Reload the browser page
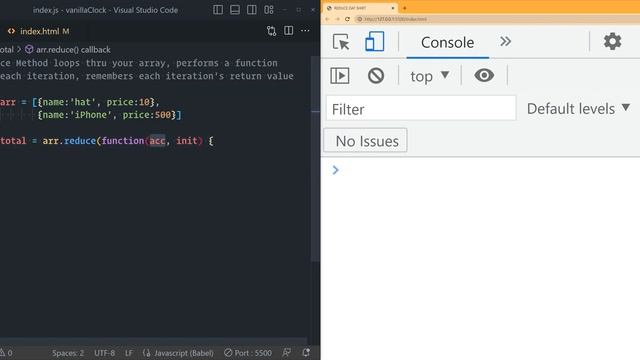 point(347,19)
